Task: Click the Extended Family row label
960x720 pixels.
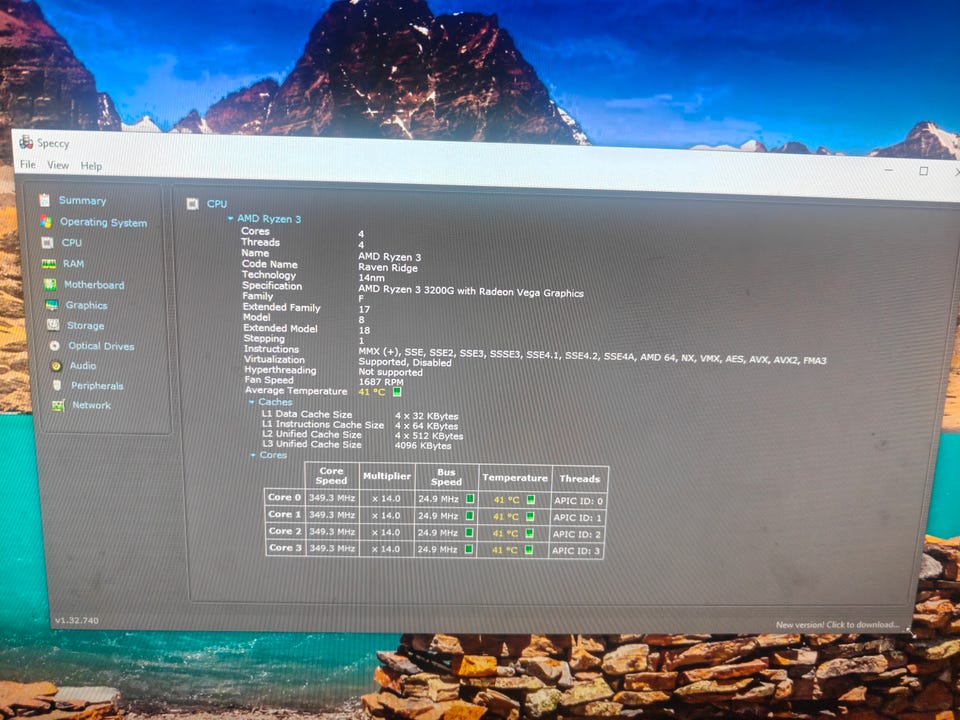Action: coord(282,307)
